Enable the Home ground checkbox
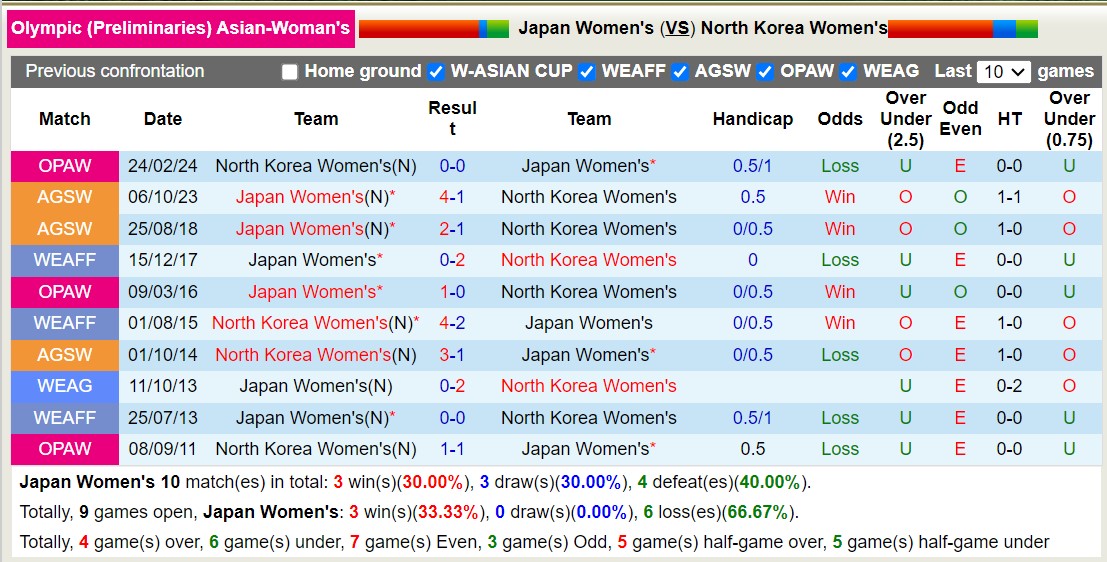The image size is (1107, 562). coord(290,72)
